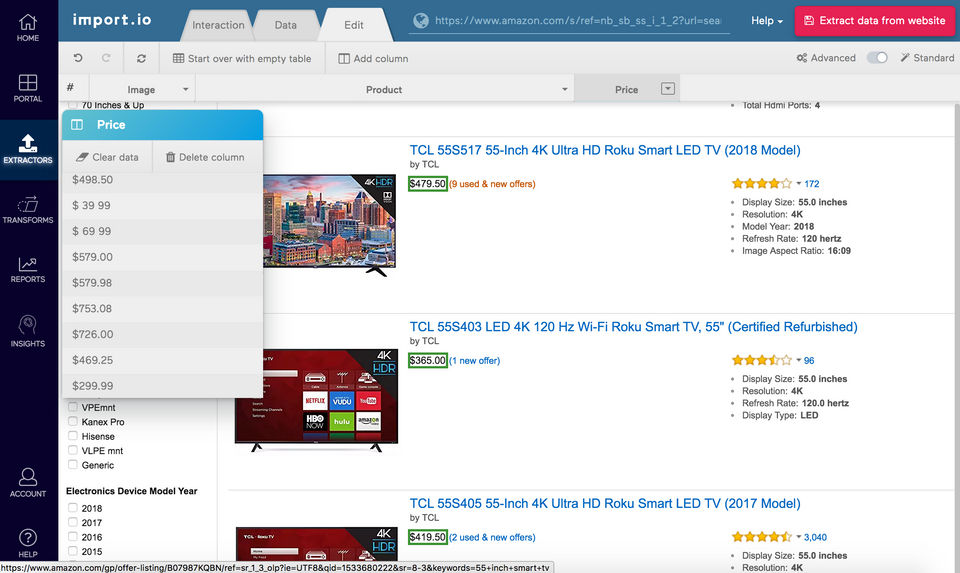Click the undo arrow icon
This screenshot has width=960, height=573.
(x=78, y=58)
